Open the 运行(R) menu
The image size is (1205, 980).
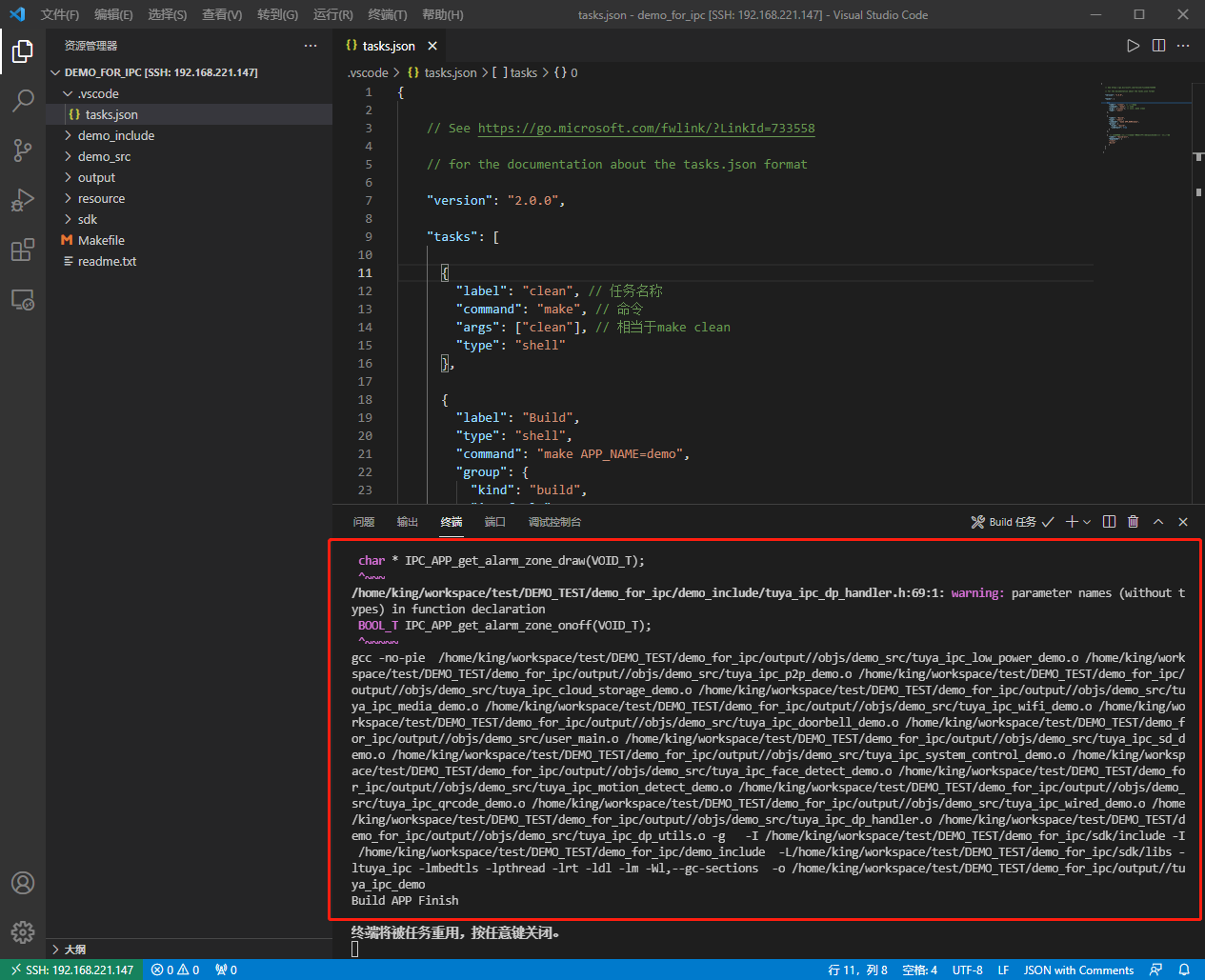(331, 14)
